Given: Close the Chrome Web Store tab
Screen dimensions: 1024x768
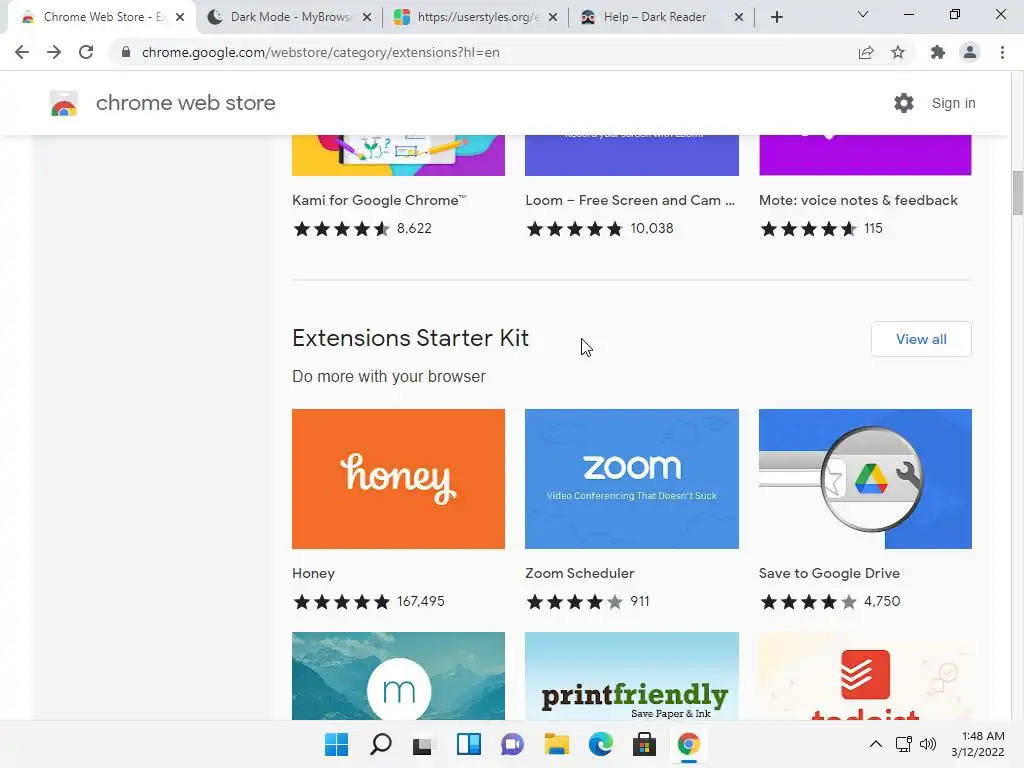Looking at the screenshot, I should (180, 18).
